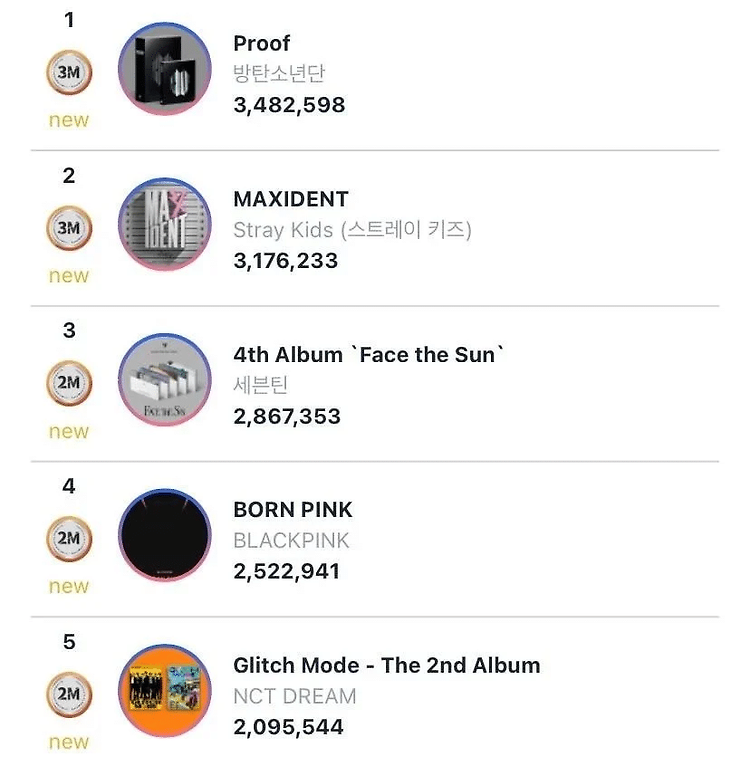
Task: Select the BORN PINK title text
Action: [x=293, y=510]
